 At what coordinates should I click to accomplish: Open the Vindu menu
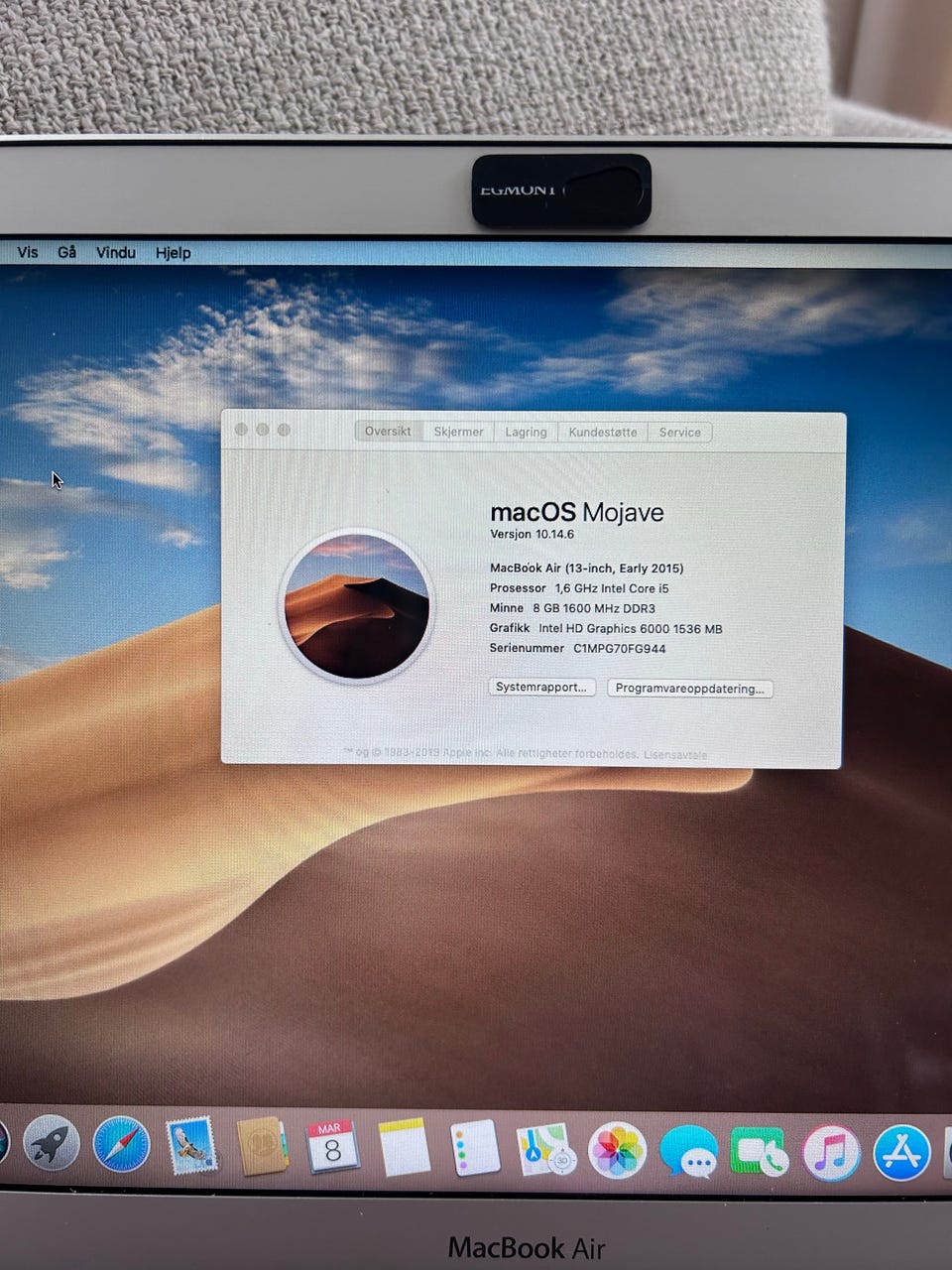click(x=115, y=252)
